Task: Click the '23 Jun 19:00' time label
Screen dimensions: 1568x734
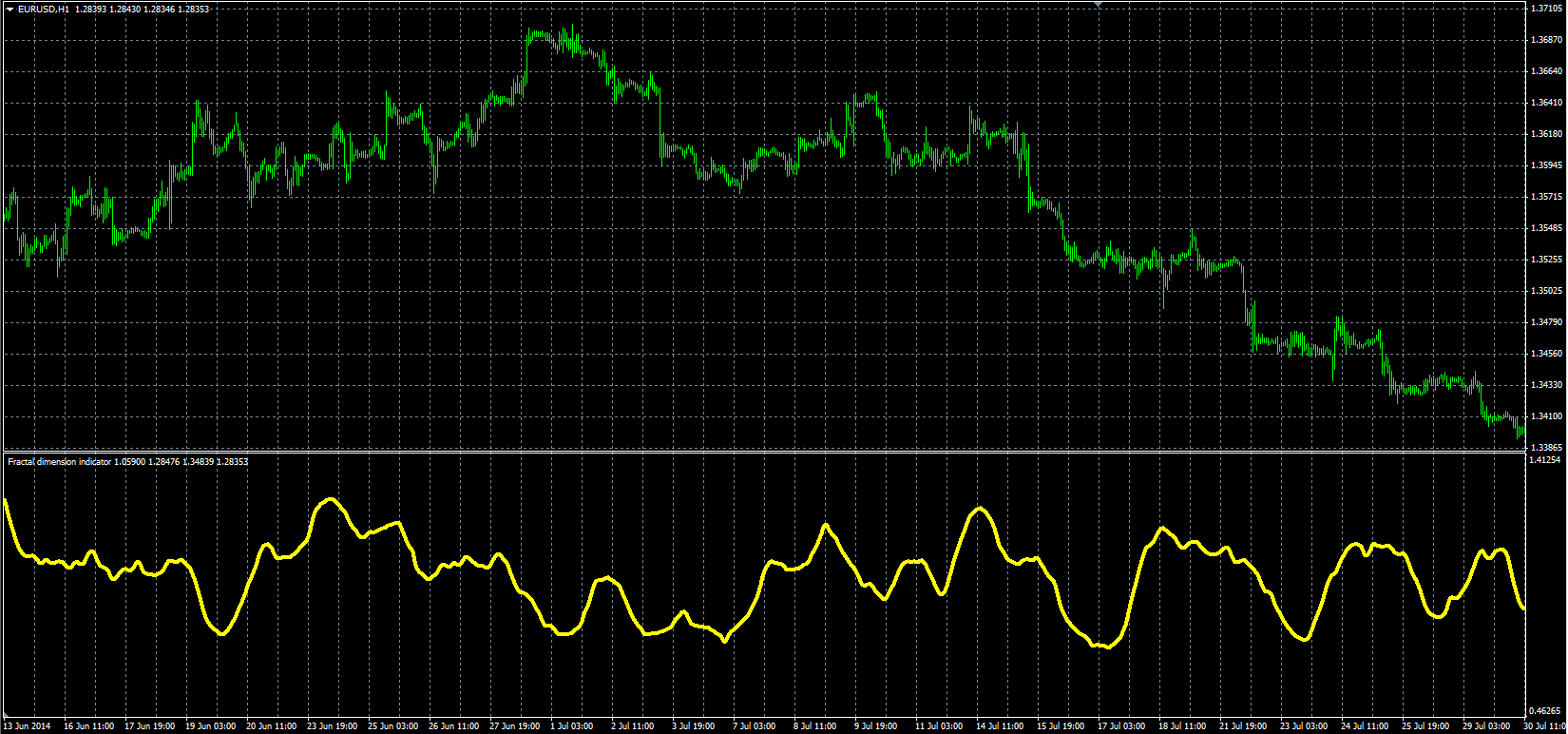Action: pyautogui.click(x=333, y=726)
